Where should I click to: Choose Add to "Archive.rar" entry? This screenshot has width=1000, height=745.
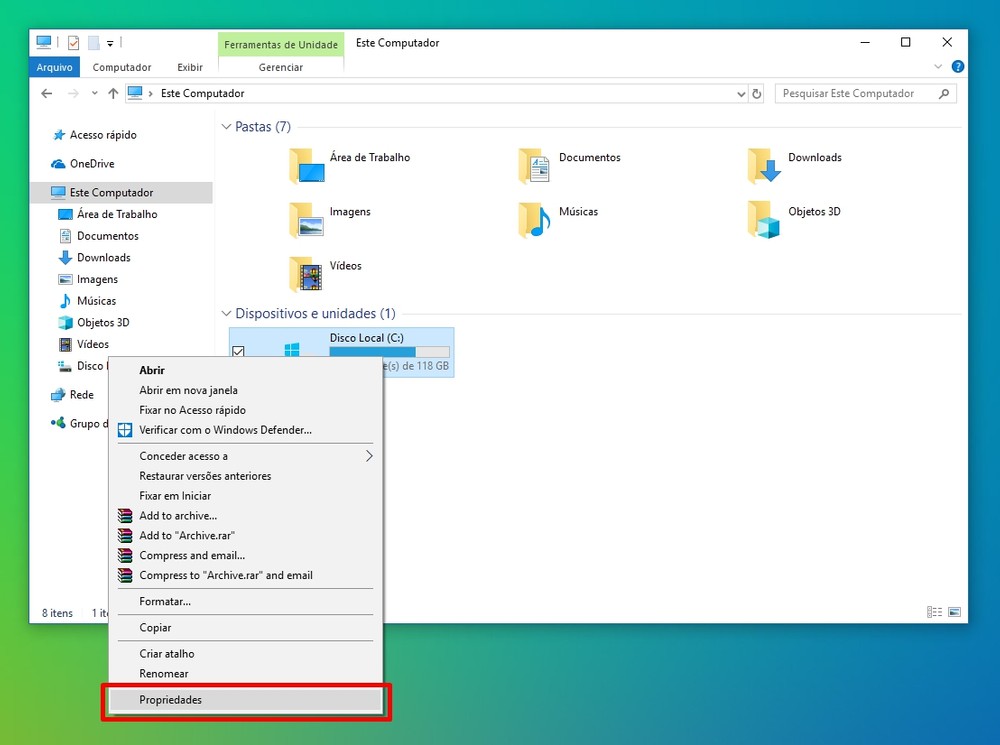pyautogui.click(x=246, y=535)
